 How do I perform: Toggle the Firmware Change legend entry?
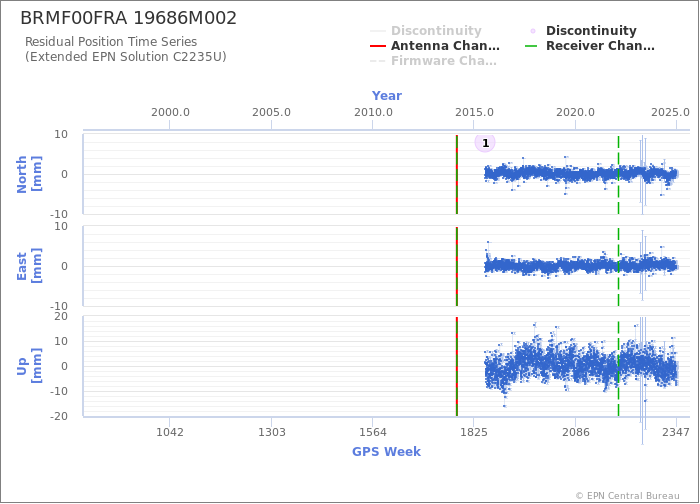[433, 61]
